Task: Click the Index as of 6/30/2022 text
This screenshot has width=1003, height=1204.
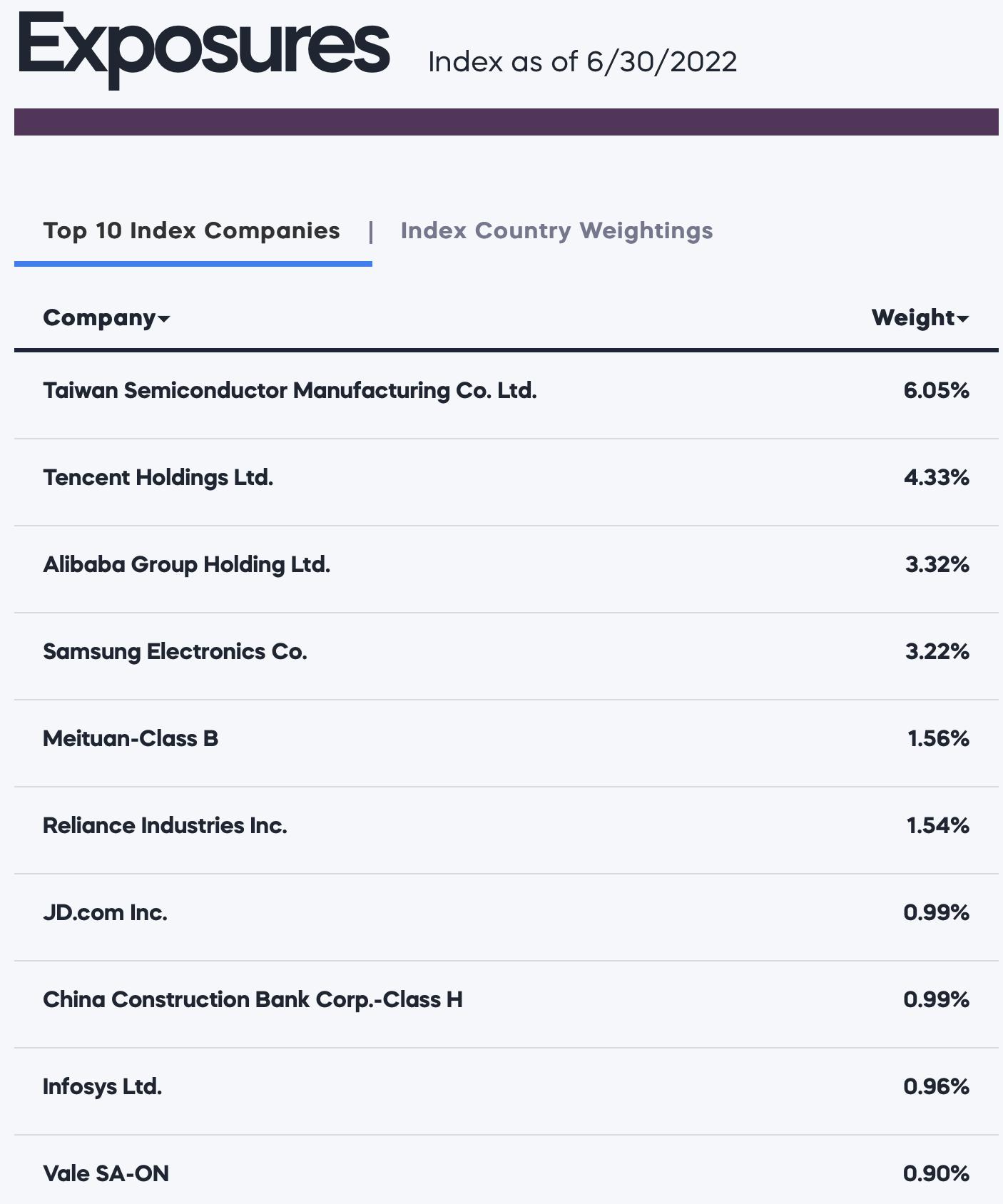Action: (582, 61)
